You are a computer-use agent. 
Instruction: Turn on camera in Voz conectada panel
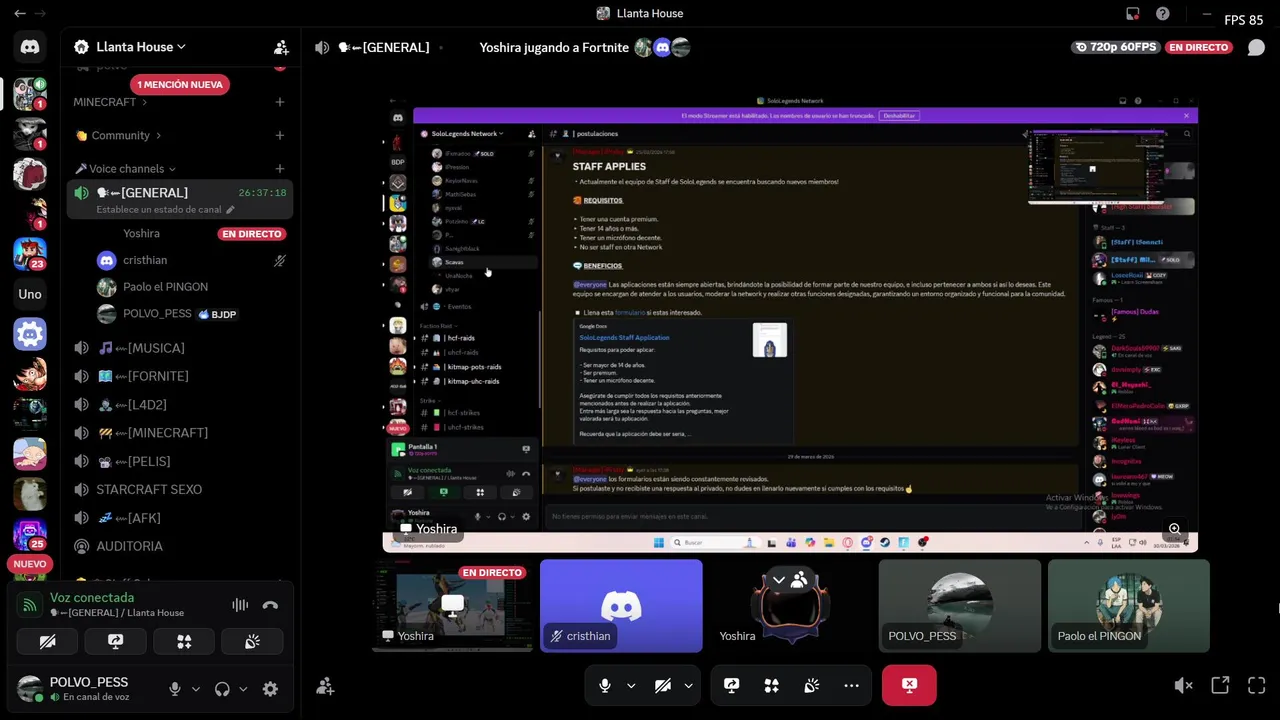(47, 641)
